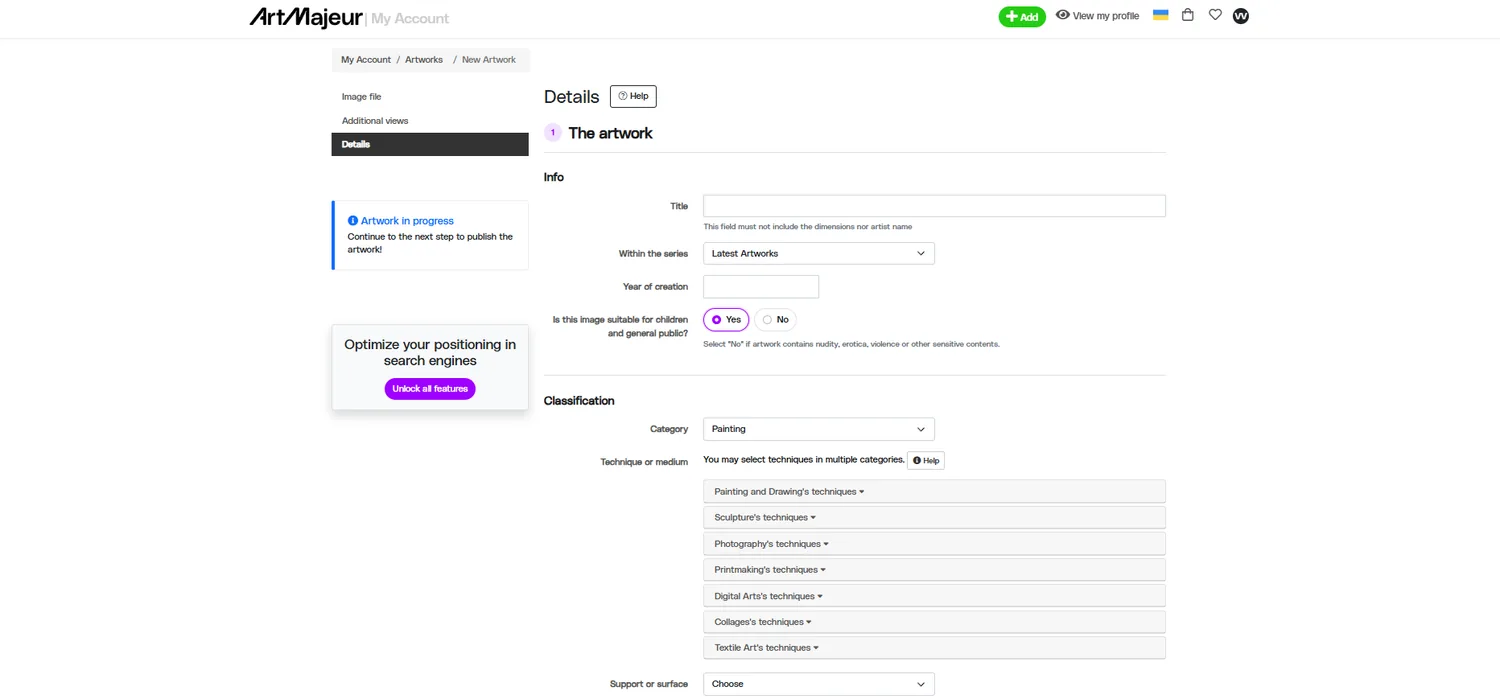Open the shopping bag cart
This screenshot has width=1500, height=699.
click(x=1188, y=15)
